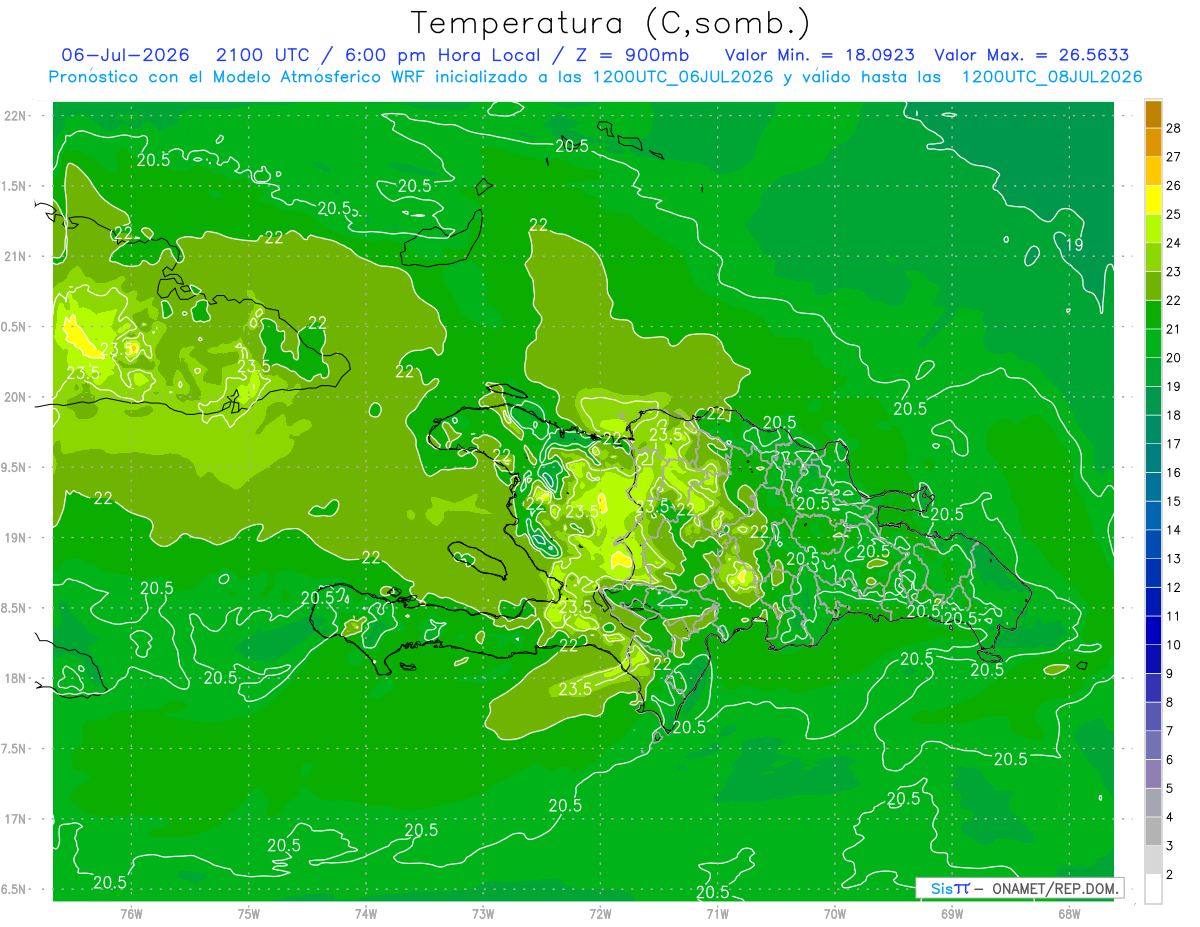Viewport: 1200px width, 927px height.
Task: Click the "ONAMET/REP.DOM." credit label
Action: (x=1056, y=888)
